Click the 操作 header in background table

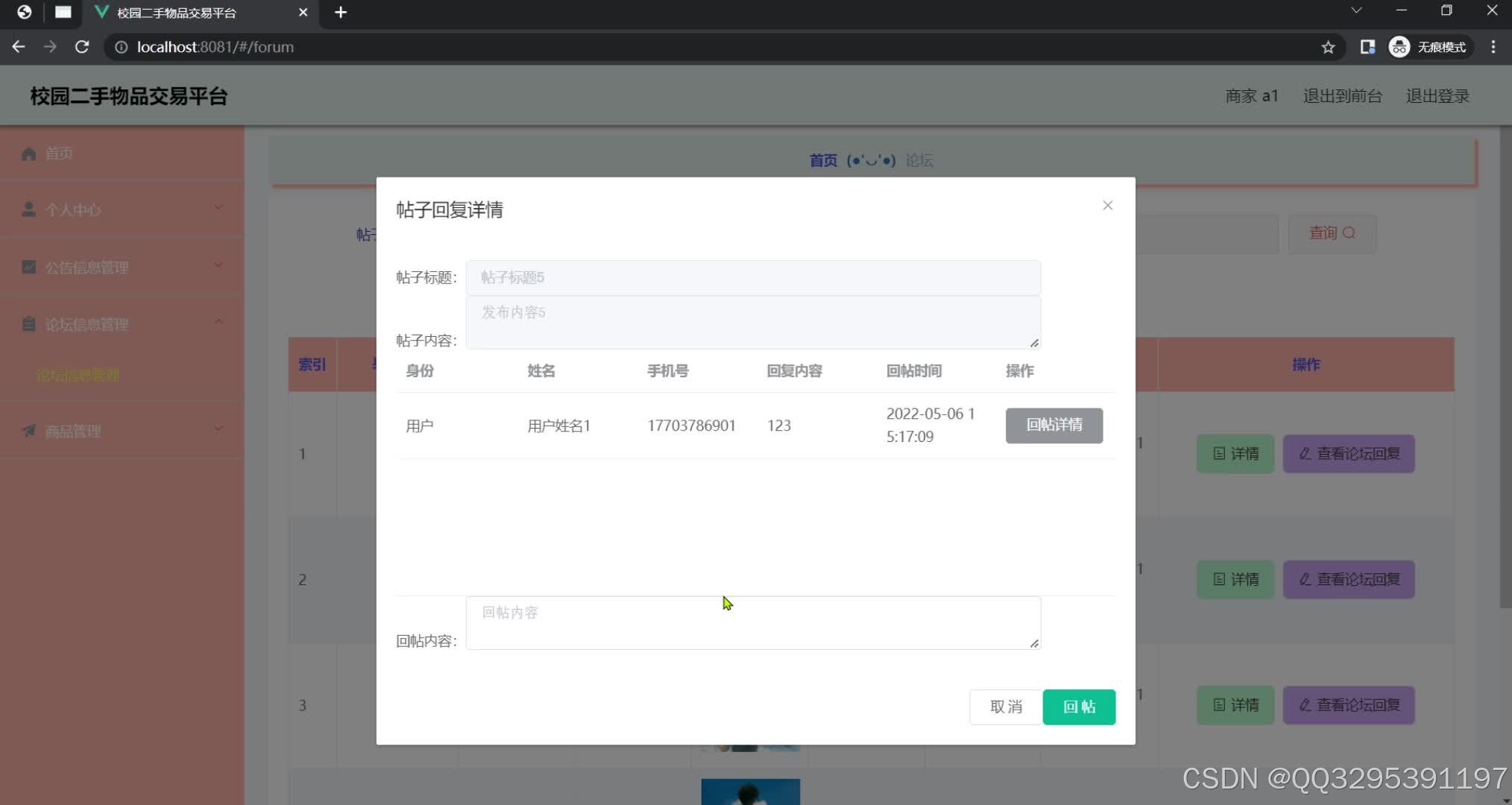click(1305, 364)
